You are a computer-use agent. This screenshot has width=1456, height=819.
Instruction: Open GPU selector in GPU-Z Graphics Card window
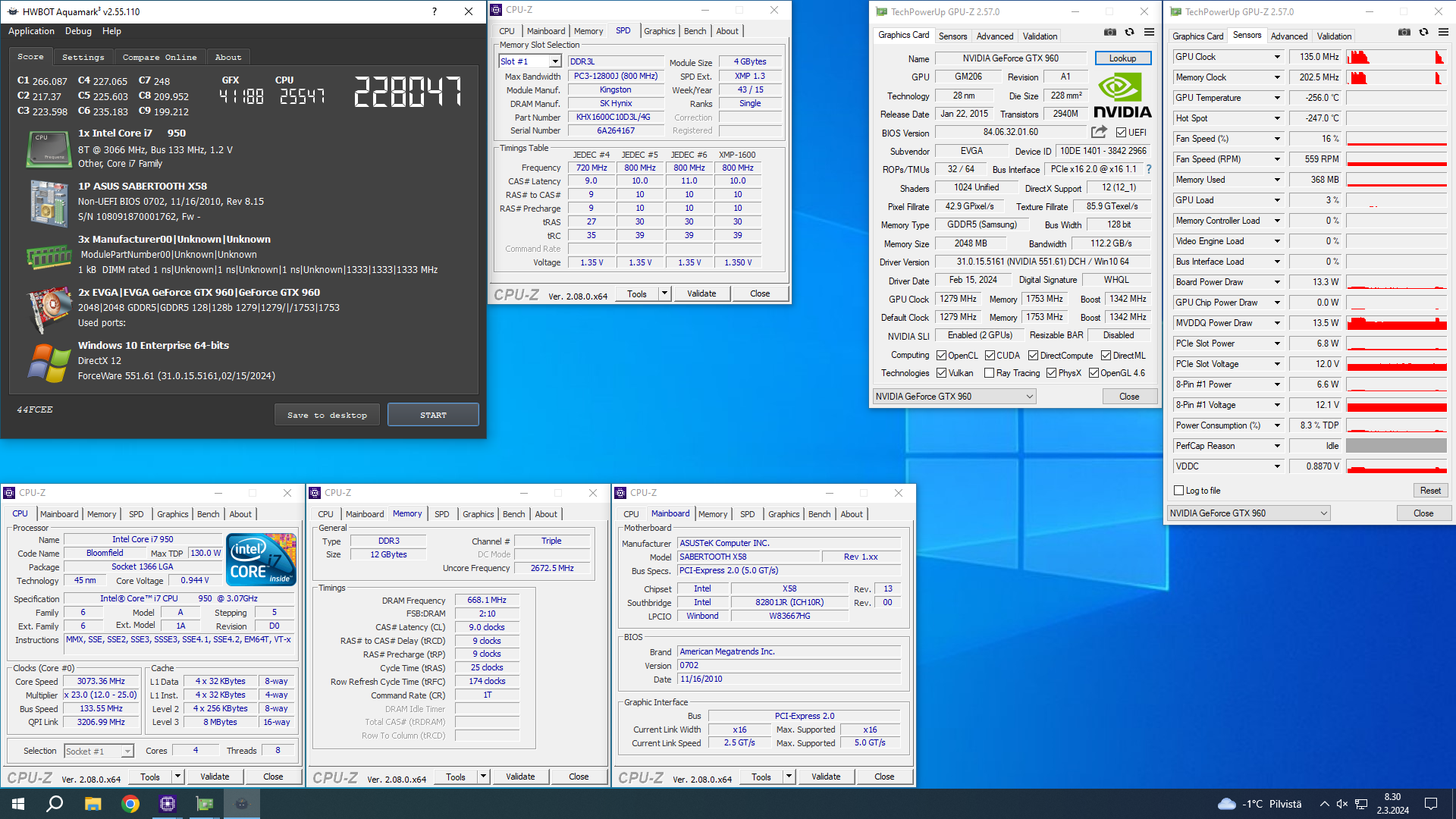954,397
